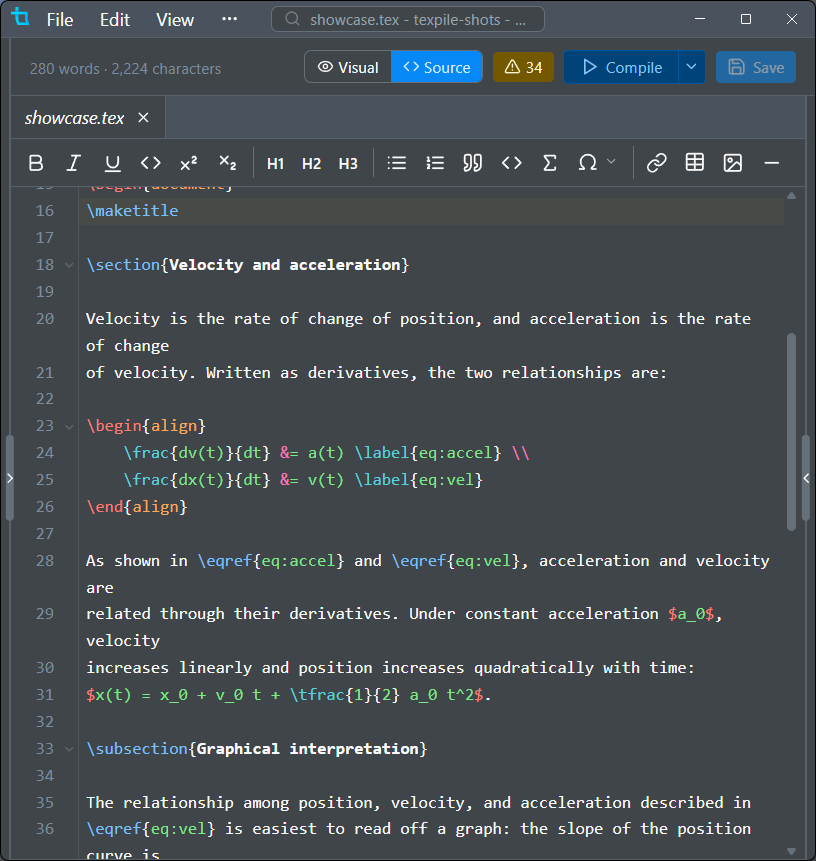816x861 pixels.
Task: Click the showcase.tex title search box
Action: coord(407,20)
